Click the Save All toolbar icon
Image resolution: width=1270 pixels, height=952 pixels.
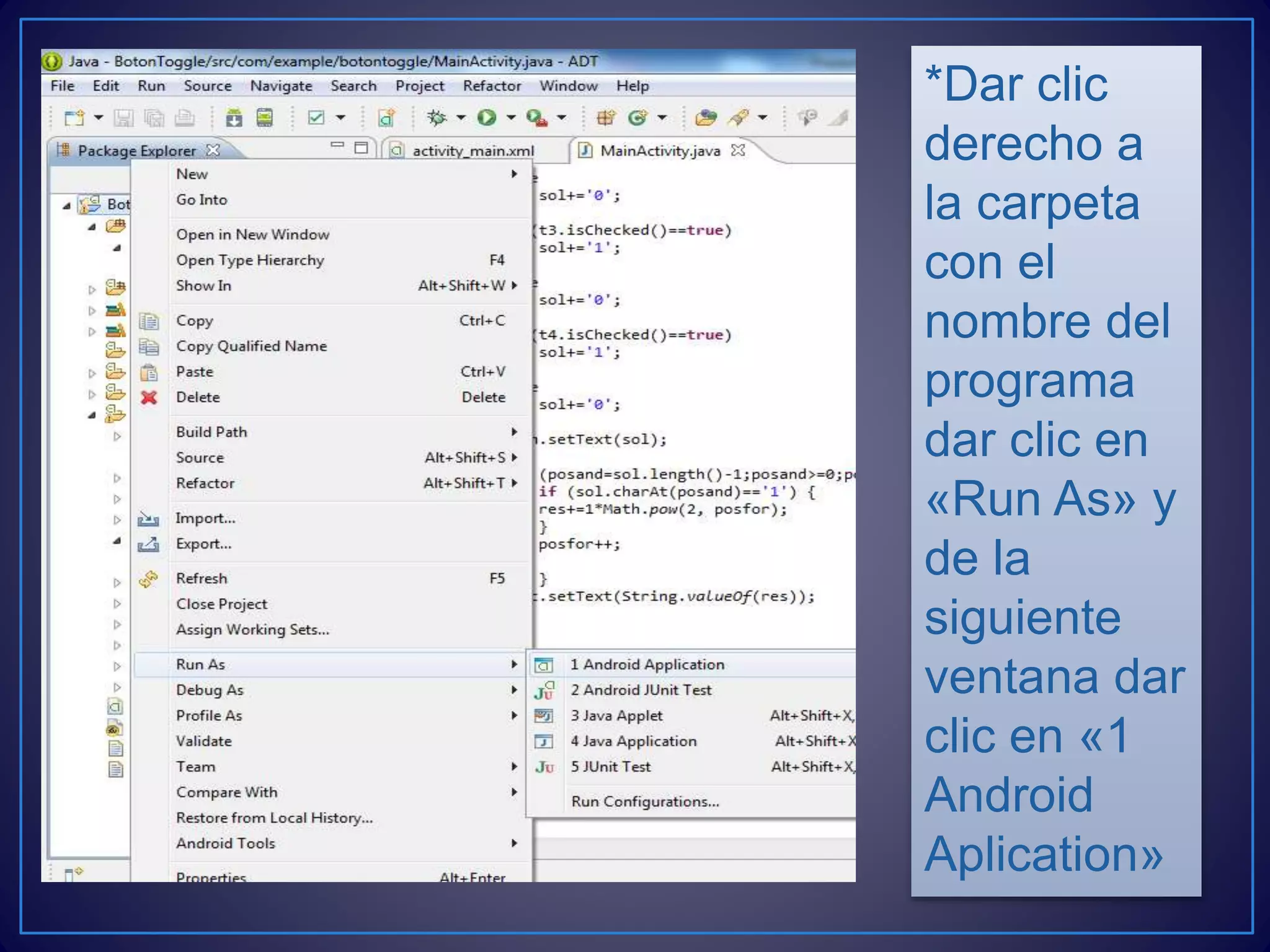coord(154,117)
